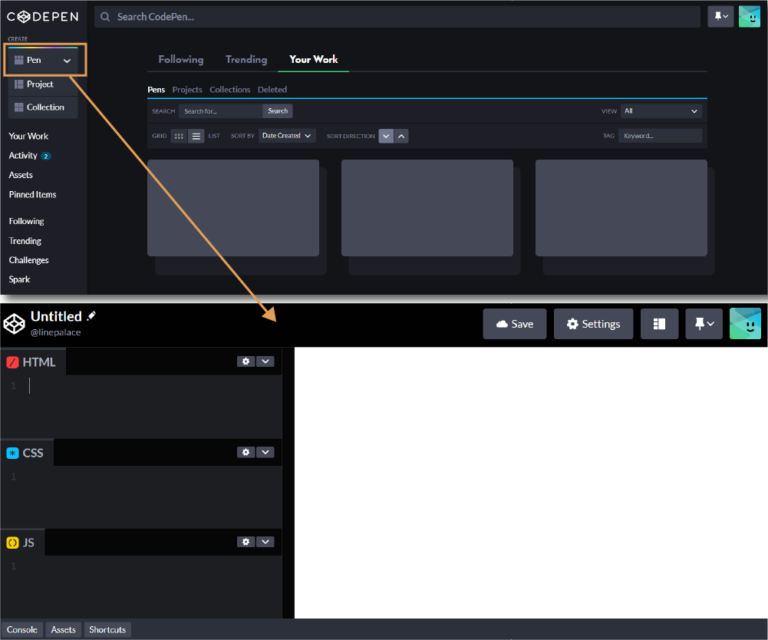Open the first pen placeholder card
This screenshot has height=640, width=768.
click(x=233, y=208)
